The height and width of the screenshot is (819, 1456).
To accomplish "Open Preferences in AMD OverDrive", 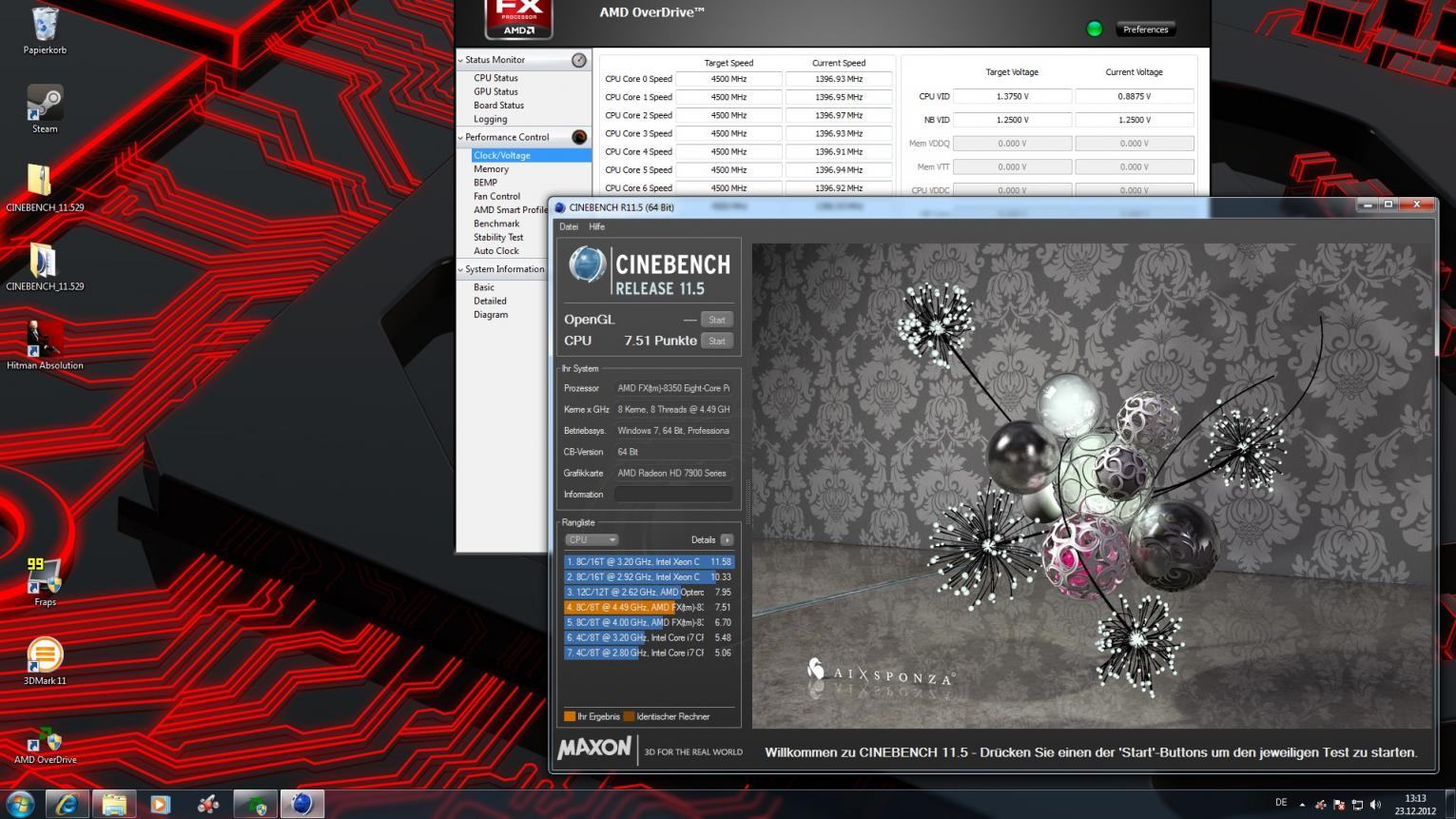I will 1145,29.
